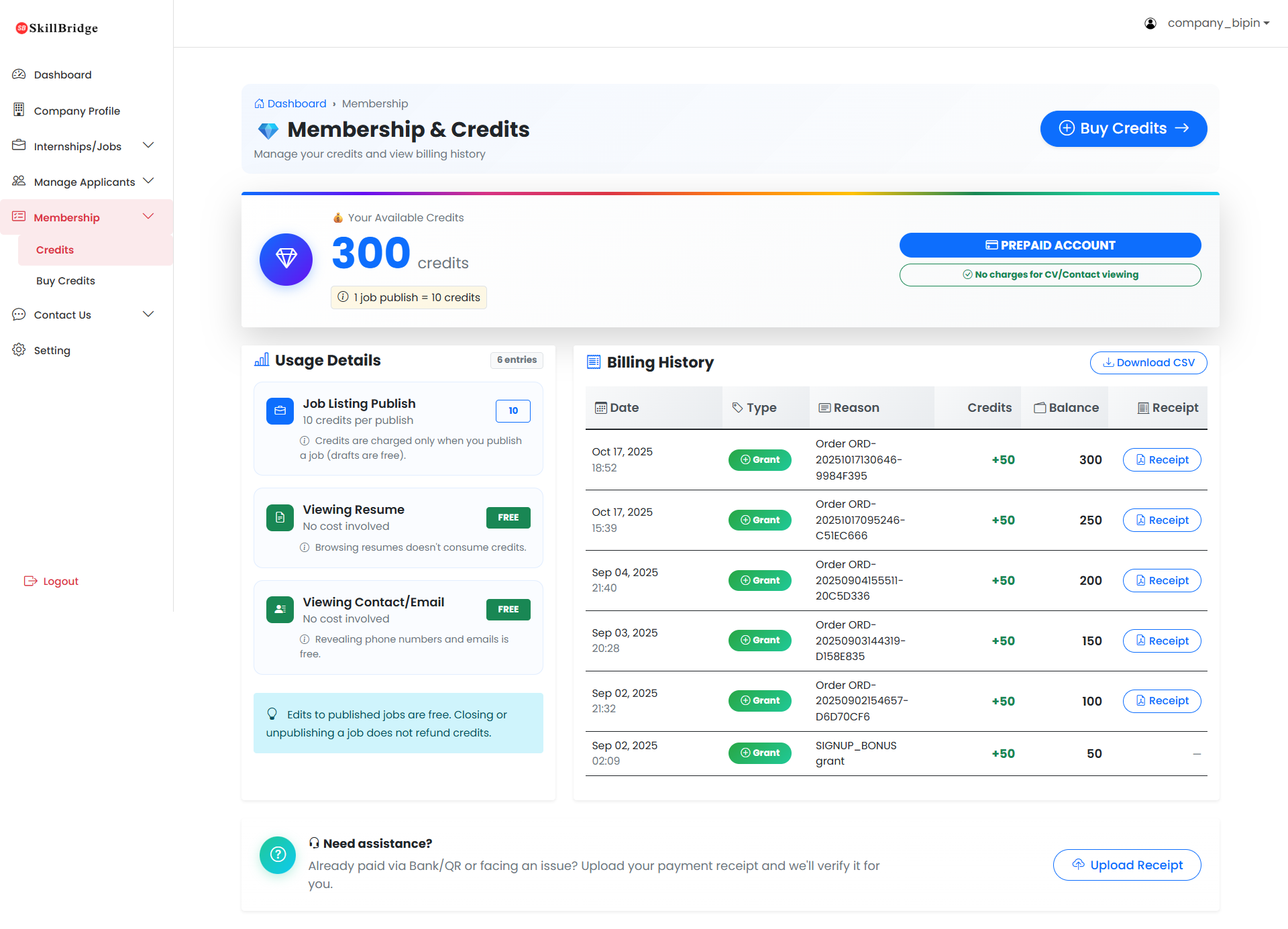The height and width of the screenshot is (929, 1288).
Task: Collapse the Membership section
Action: 148,216
